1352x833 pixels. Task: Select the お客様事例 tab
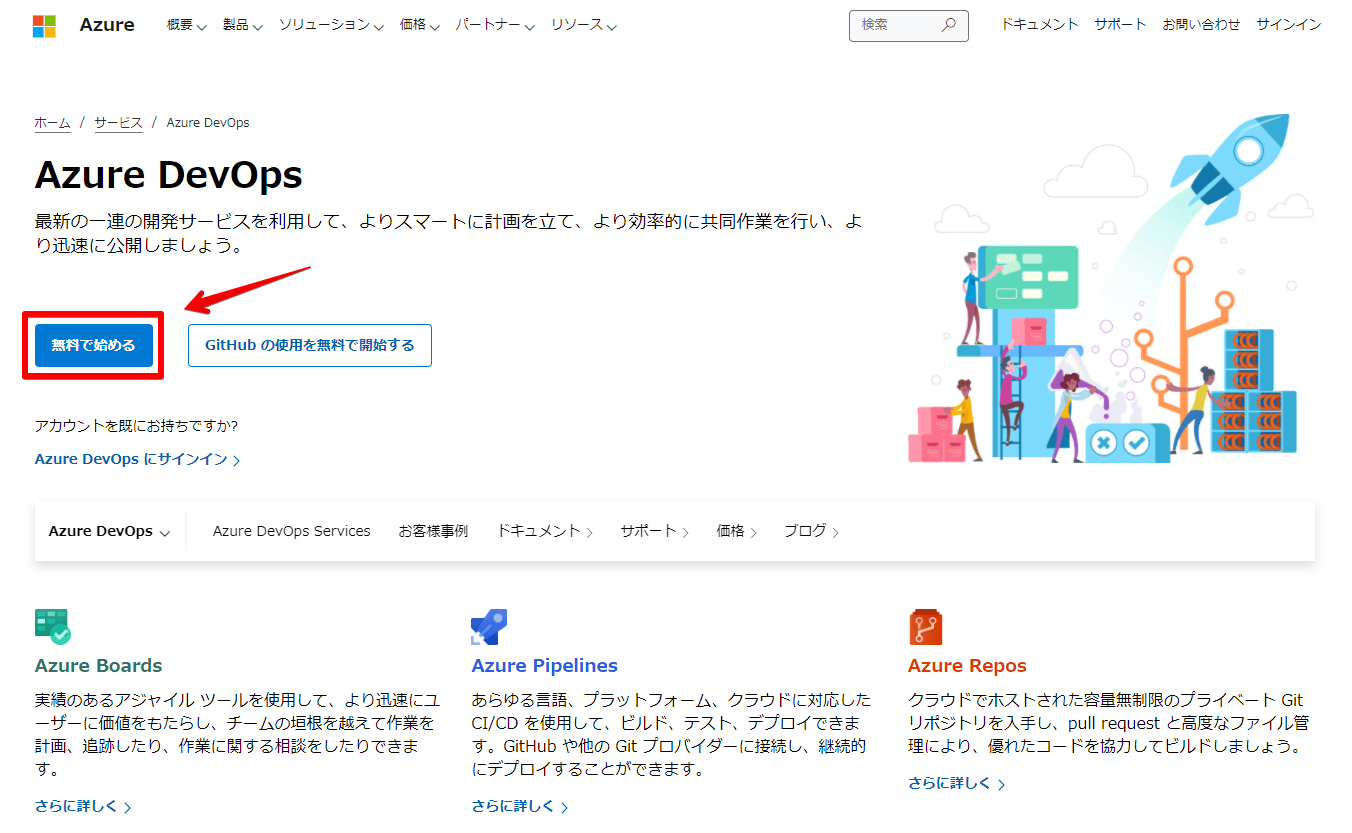coord(433,532)
